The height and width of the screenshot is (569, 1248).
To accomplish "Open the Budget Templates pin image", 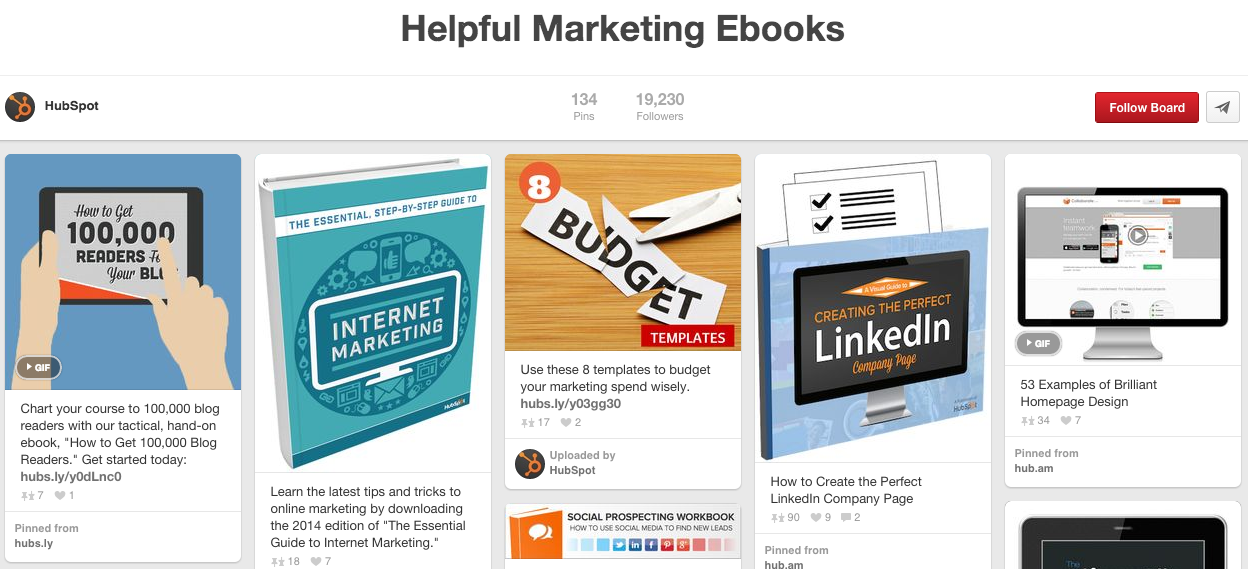I will pyautogui.click(x=623, y=252).
